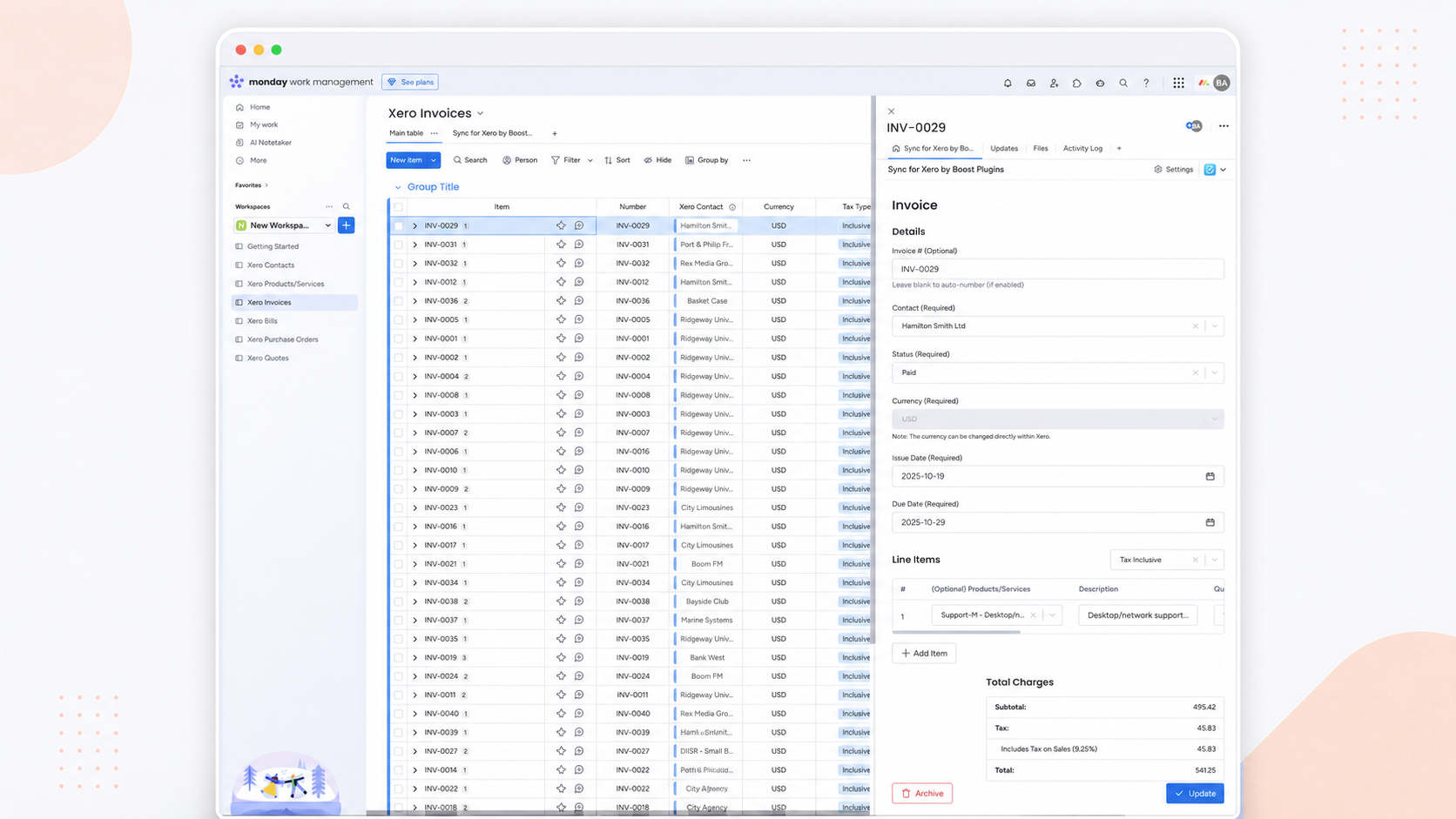Close the INV-0029 side panel

(891, 111)
